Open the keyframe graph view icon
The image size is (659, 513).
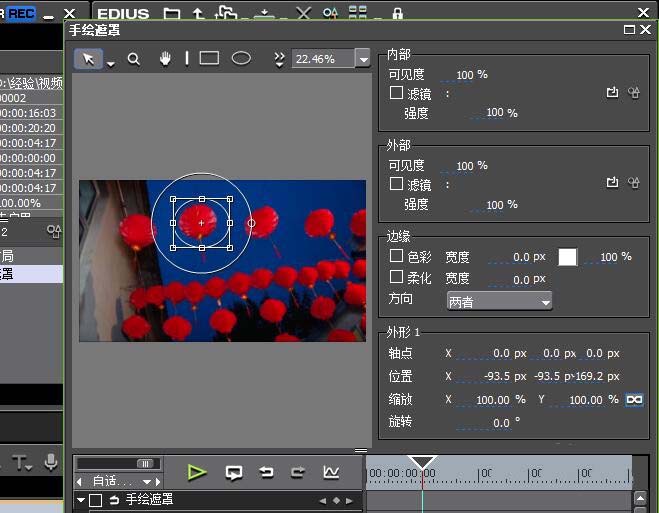point(331,472)
